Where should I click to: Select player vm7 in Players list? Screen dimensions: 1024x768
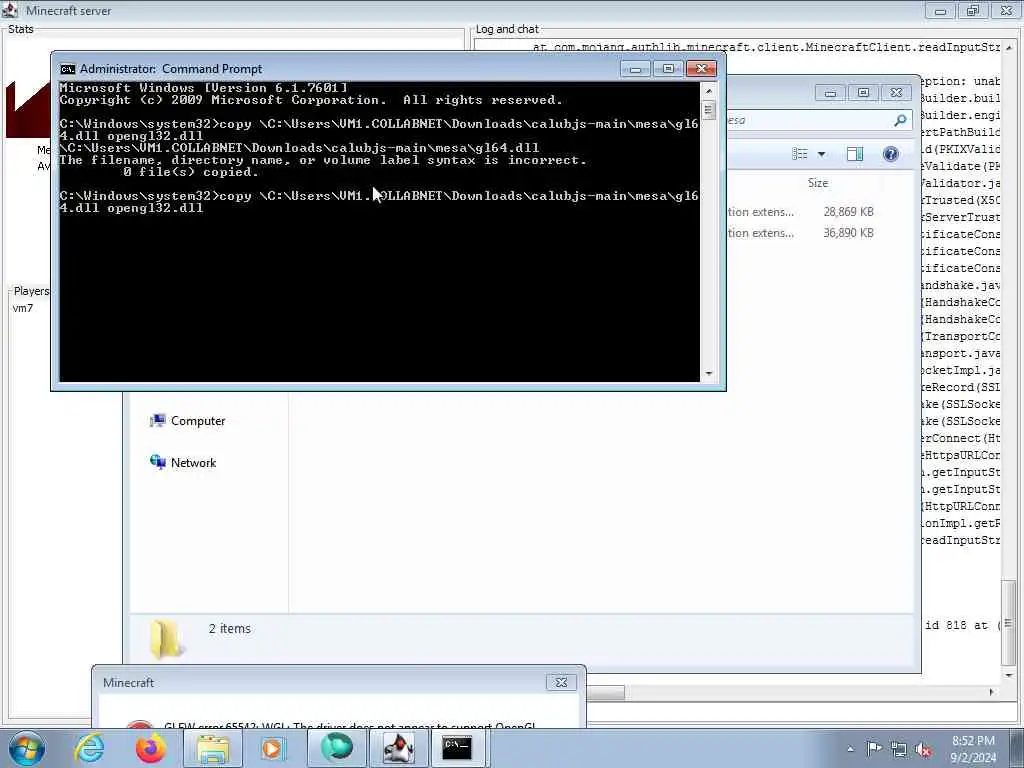(x=23, y=308)
